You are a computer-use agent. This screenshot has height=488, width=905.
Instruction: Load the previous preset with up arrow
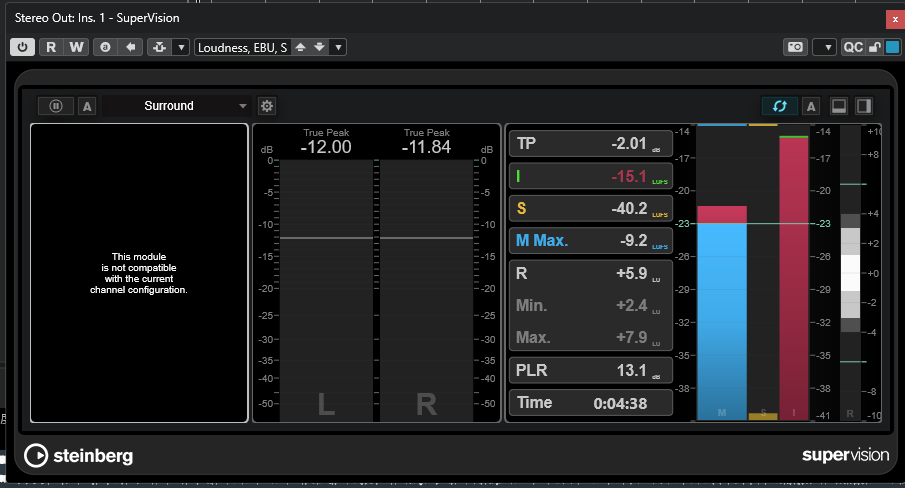click(x=301, y=47)
